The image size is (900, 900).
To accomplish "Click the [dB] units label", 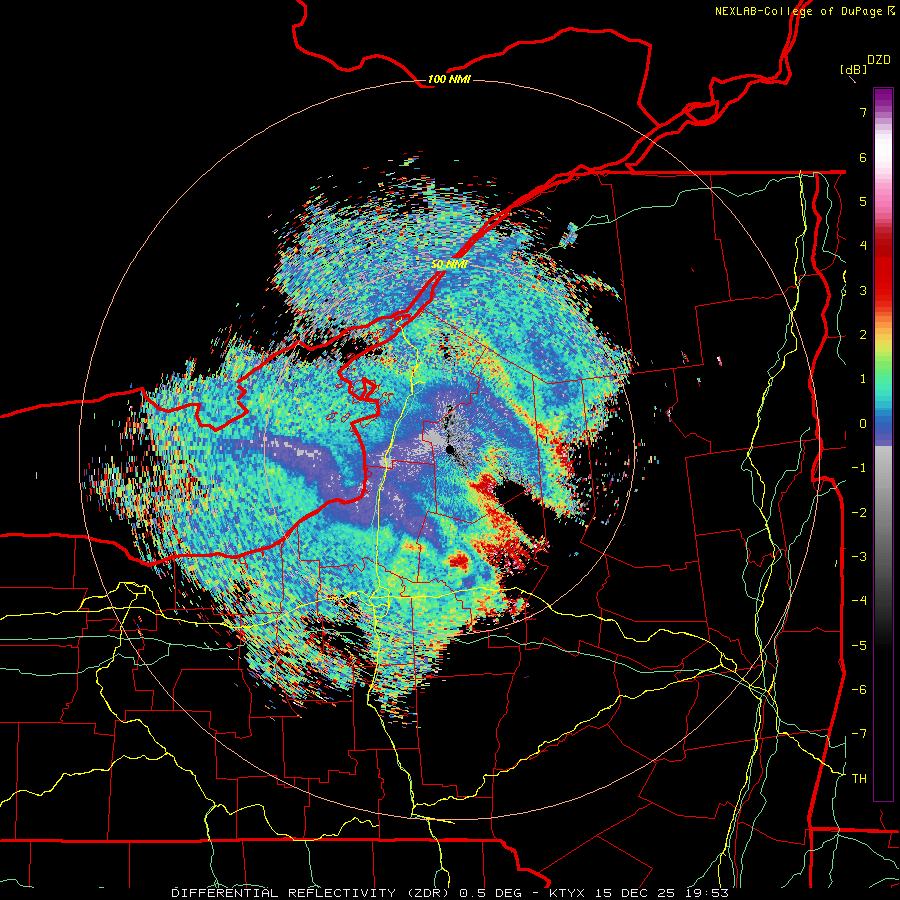I will click(x=853, y=69).
